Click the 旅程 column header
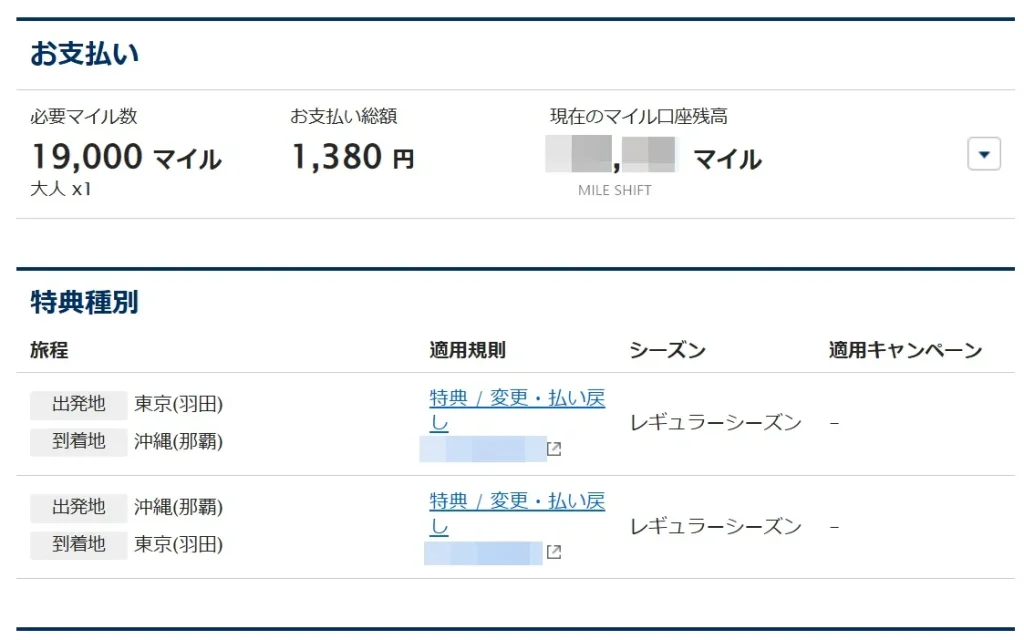Image resolution: width=1024 pixels, height=640 pixels. click(49, 350)
